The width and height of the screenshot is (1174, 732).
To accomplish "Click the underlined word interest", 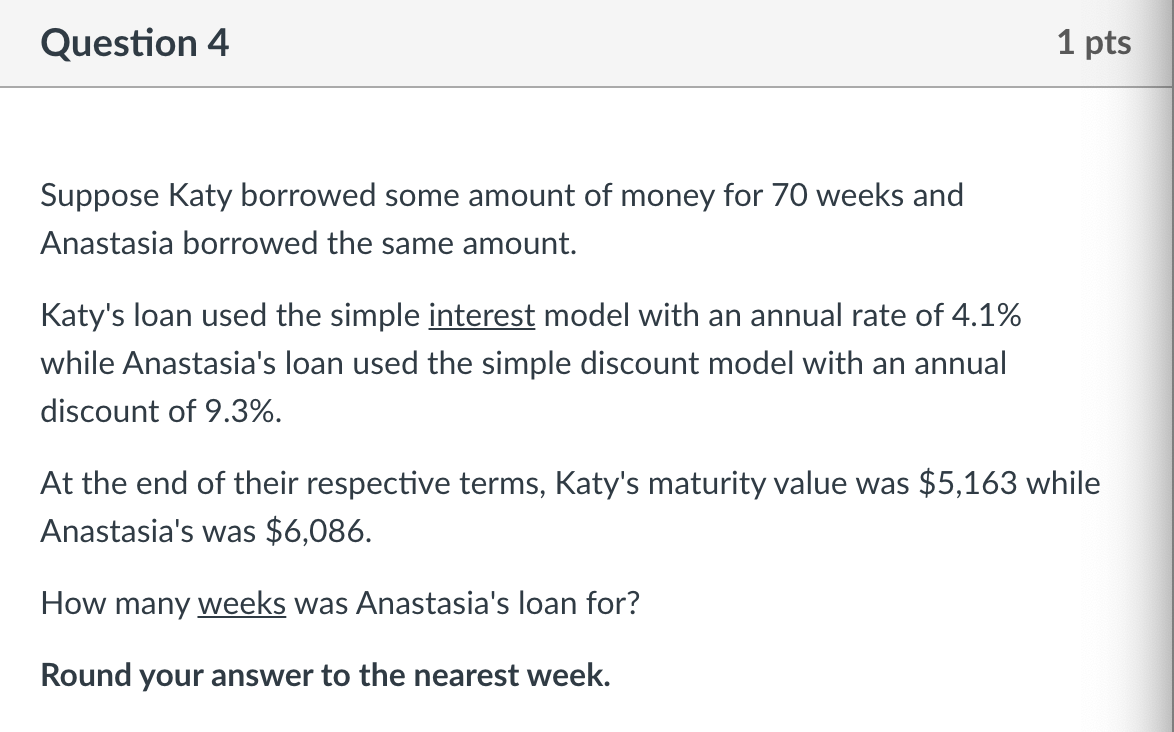I will [x=481, y=315].
